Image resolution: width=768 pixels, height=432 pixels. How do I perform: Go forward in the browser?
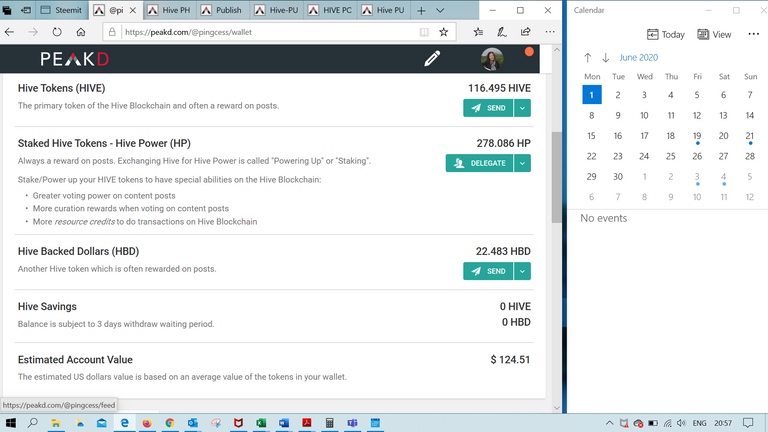(x=33, y=32)
